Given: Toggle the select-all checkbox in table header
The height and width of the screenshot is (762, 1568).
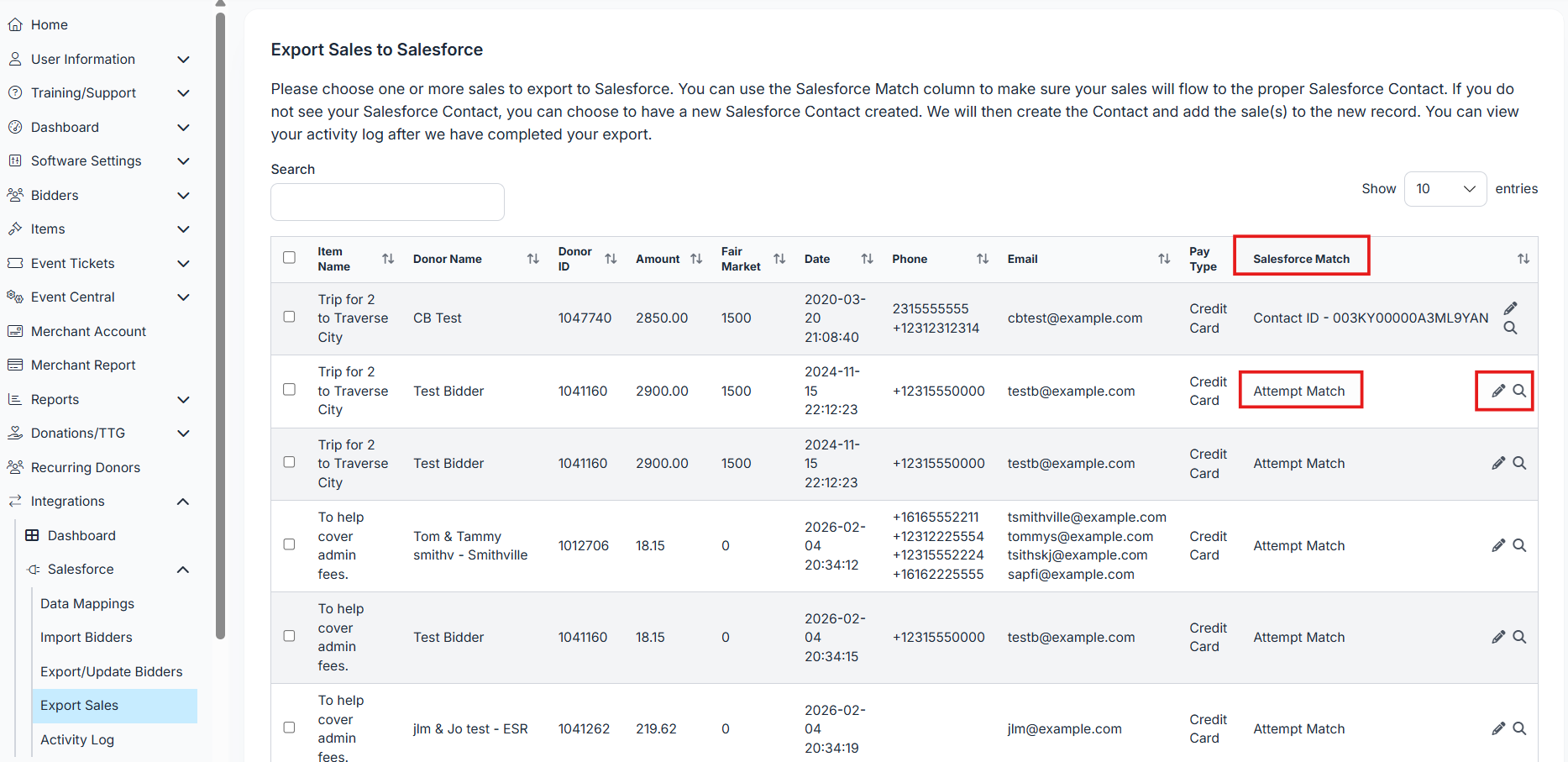Looking at the screenshot, I should pos(289,258).
